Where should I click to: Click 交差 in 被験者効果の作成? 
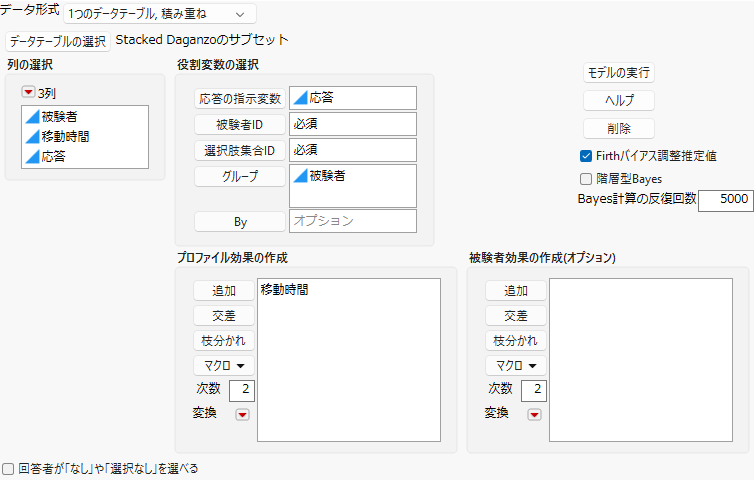(x=515, y=316)
